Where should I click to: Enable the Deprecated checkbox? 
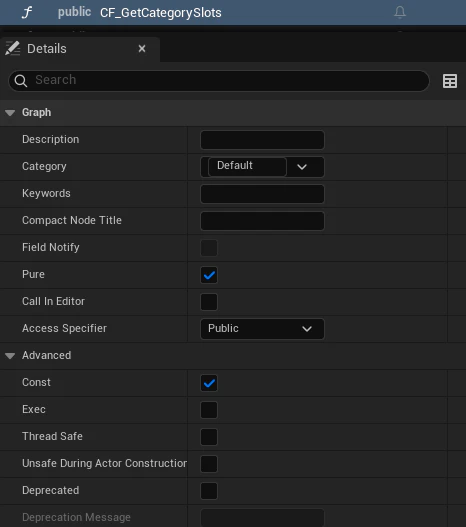click(x=209, y=491)
